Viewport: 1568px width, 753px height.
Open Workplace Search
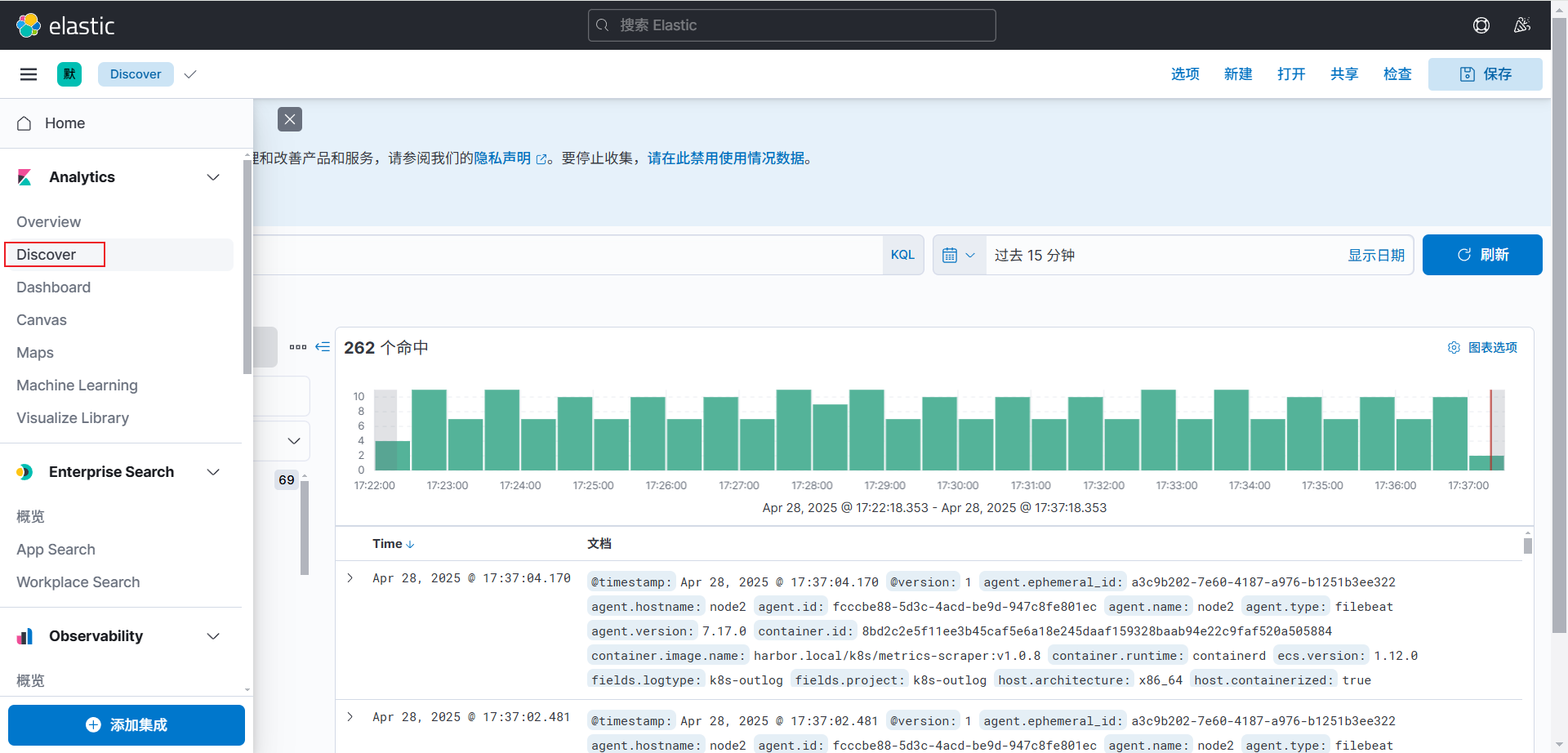coord(78,582)
